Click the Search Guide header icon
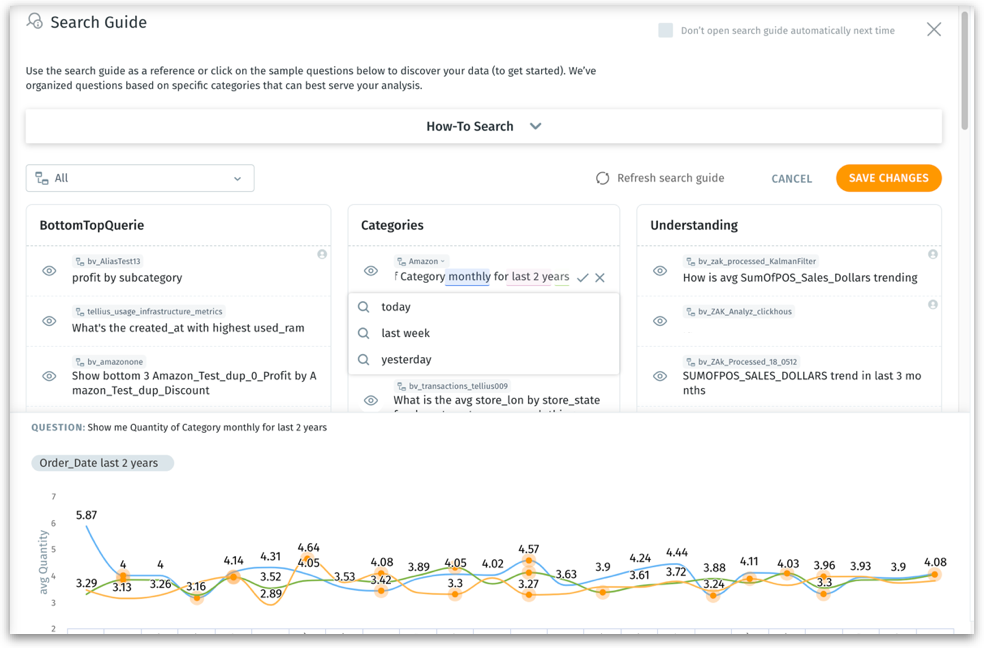 (x=35, y=21)
